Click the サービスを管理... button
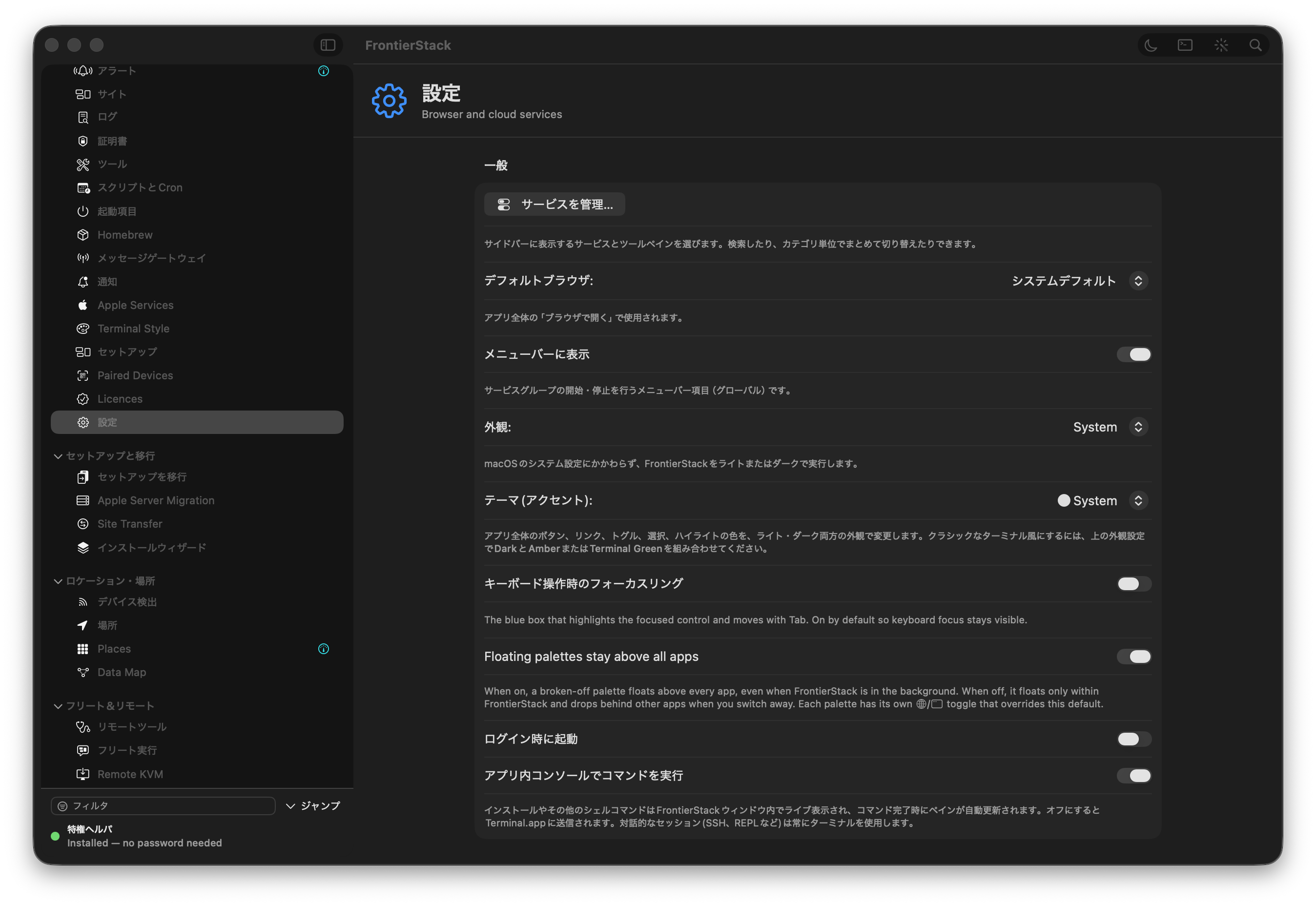Image resolution: width=1316 pixels, height=906 pixels. point(555,205)
